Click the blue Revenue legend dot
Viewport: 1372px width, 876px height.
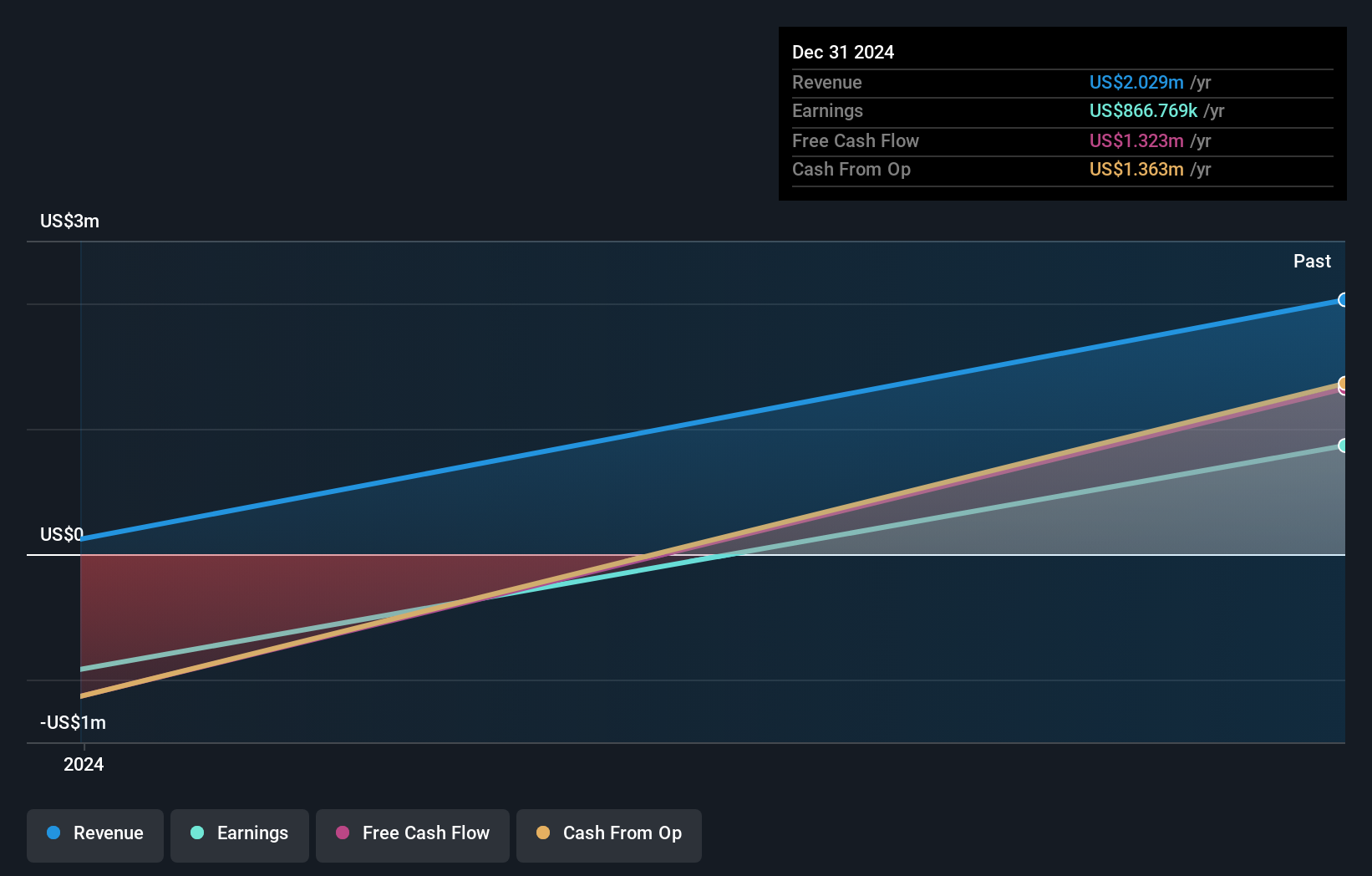pyautogui.click(x=53, y=833)
